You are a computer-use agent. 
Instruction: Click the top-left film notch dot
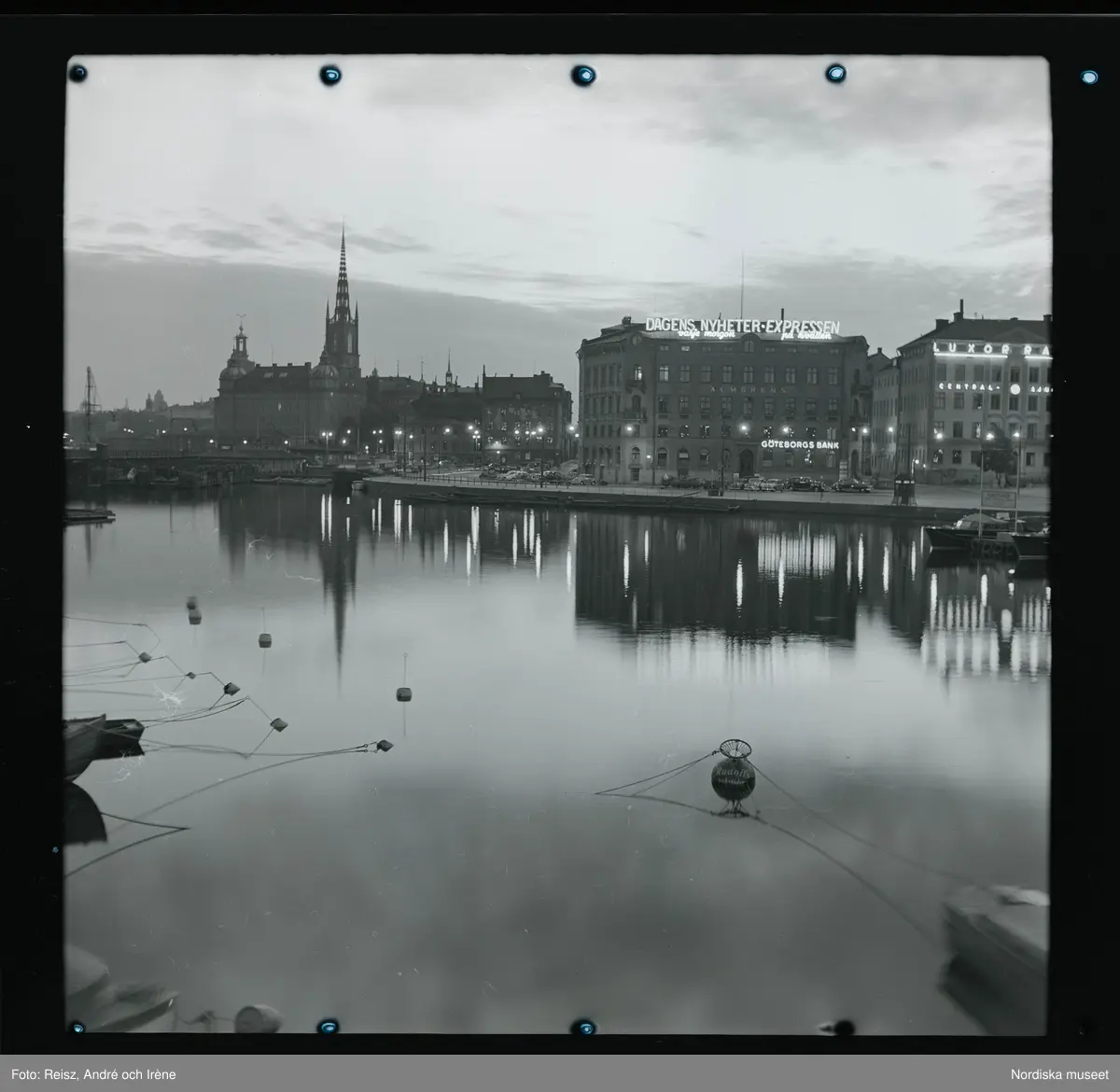point(77,72)
